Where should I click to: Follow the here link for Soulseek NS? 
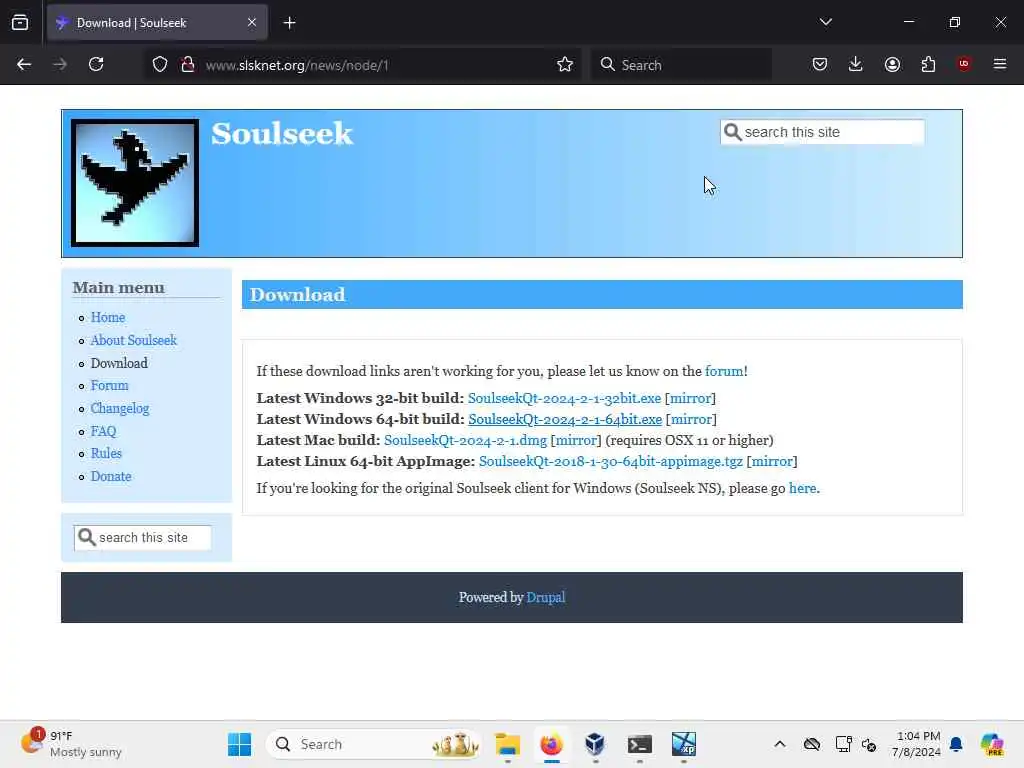point(803,488)
